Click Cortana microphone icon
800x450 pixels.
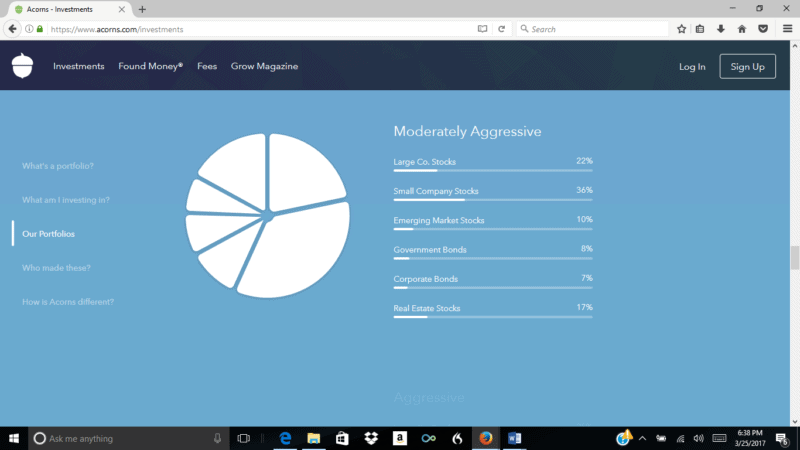(x=217, y=438)
